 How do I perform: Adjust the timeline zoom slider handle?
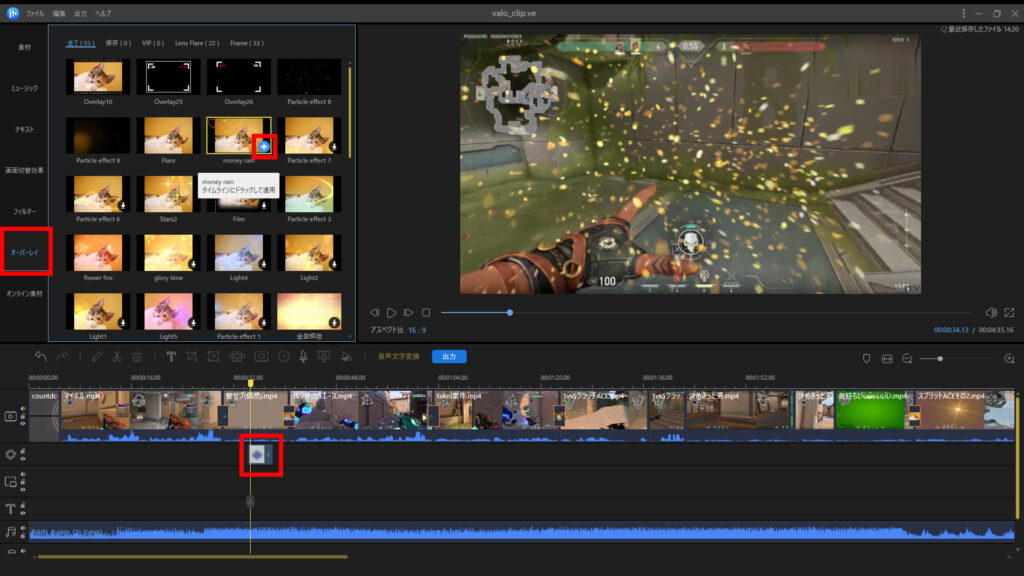(940, 359)
